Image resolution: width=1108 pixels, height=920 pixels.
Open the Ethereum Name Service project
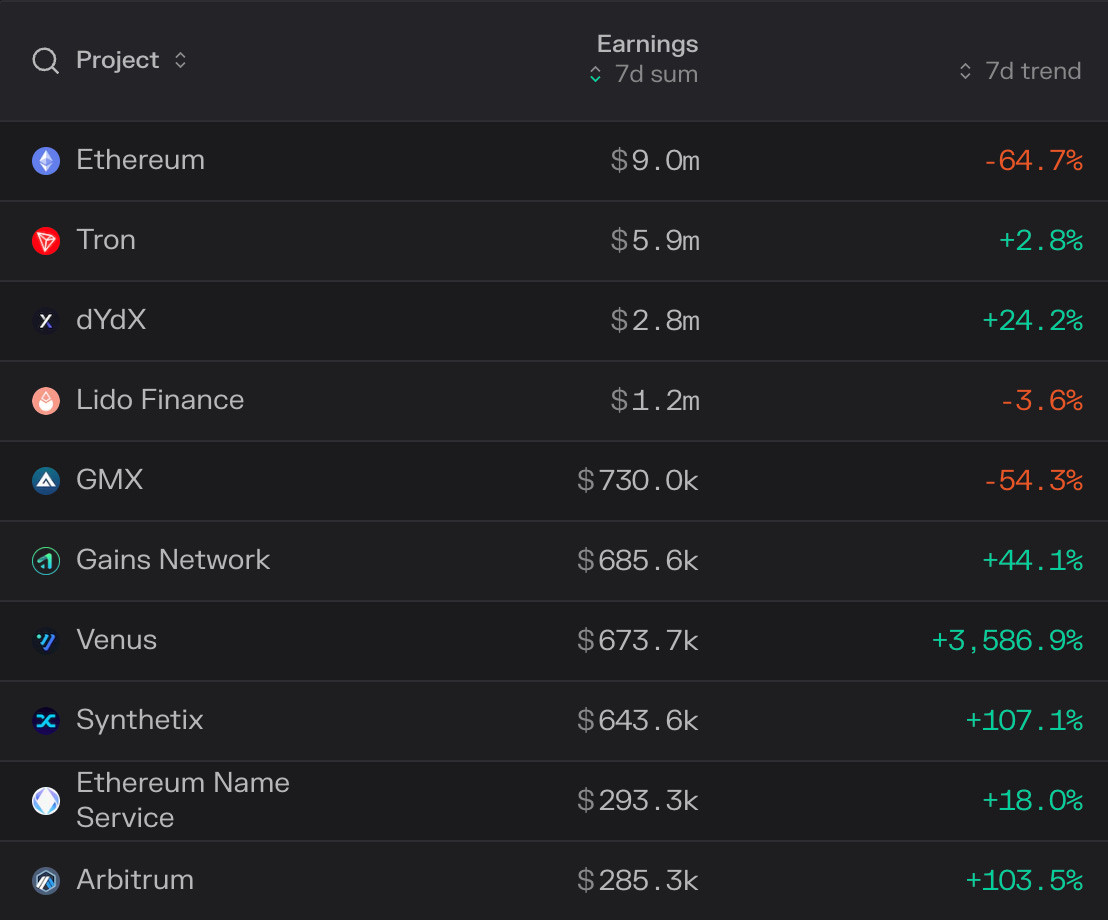point(182,800)
